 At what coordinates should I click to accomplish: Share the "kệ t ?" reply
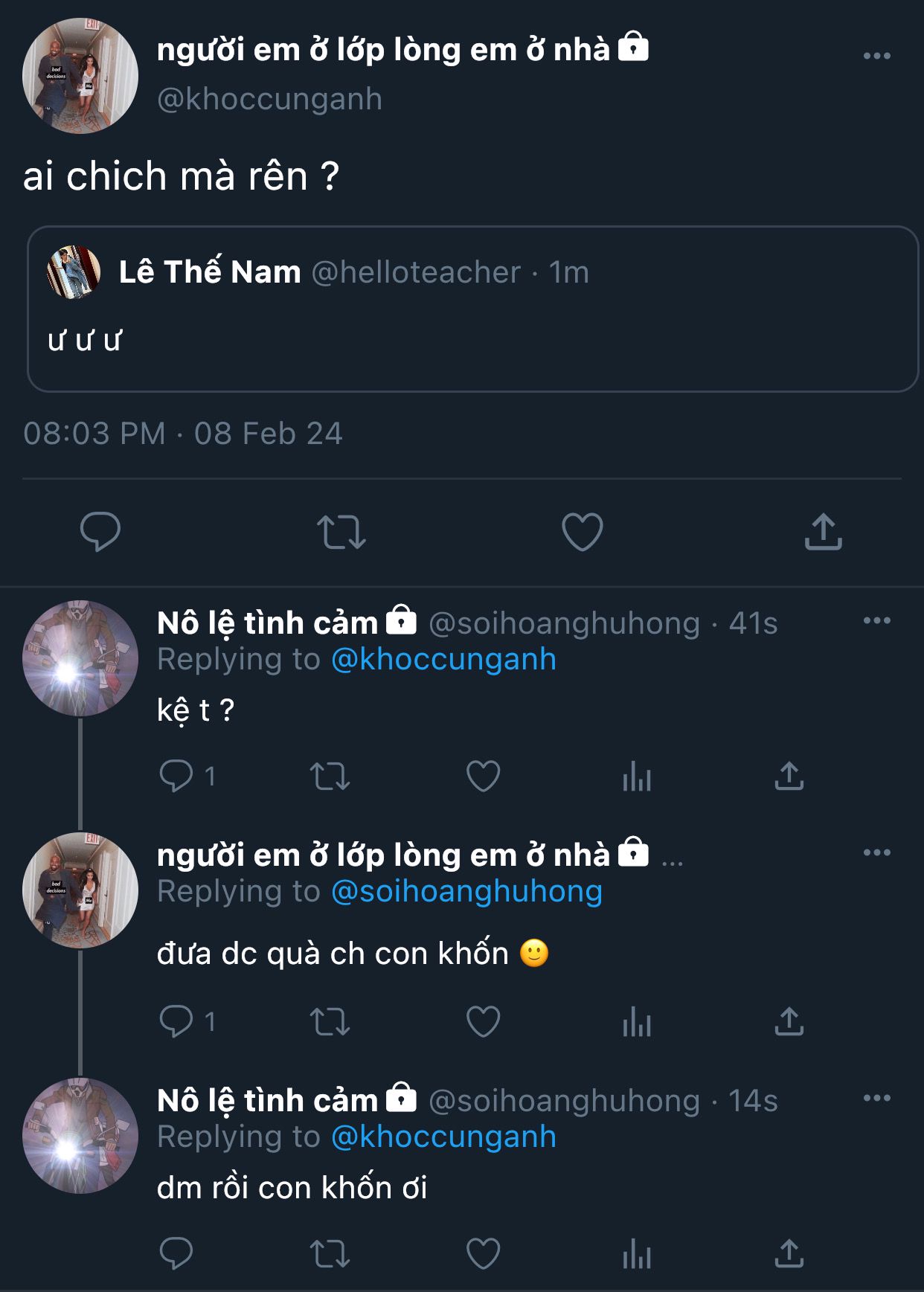coord(789,776)
